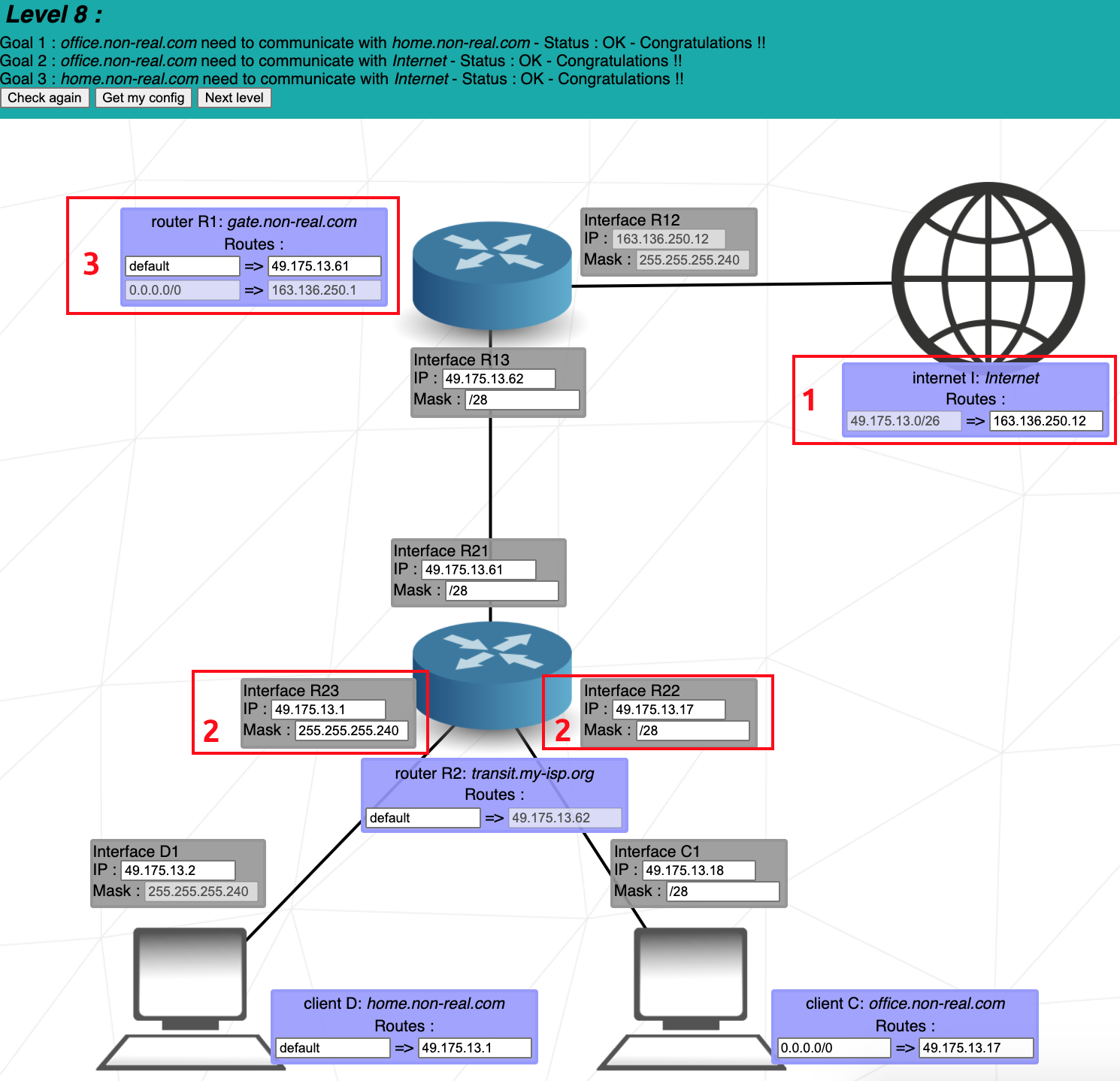Click the Internet globe icon
Viewport: 1120px width, 1081px height.
tap(988, 274)
